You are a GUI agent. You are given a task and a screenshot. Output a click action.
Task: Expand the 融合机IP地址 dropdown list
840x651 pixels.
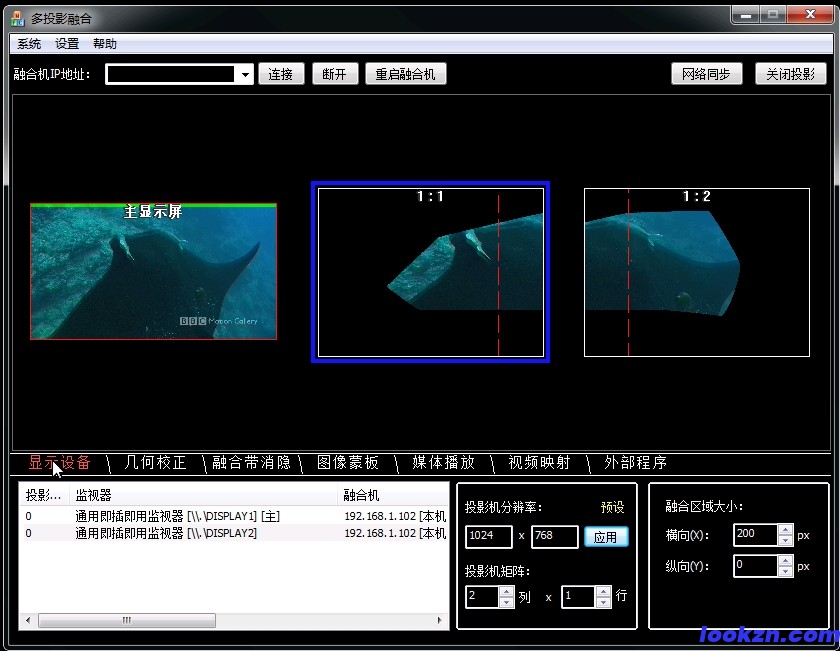coord(245,75)
